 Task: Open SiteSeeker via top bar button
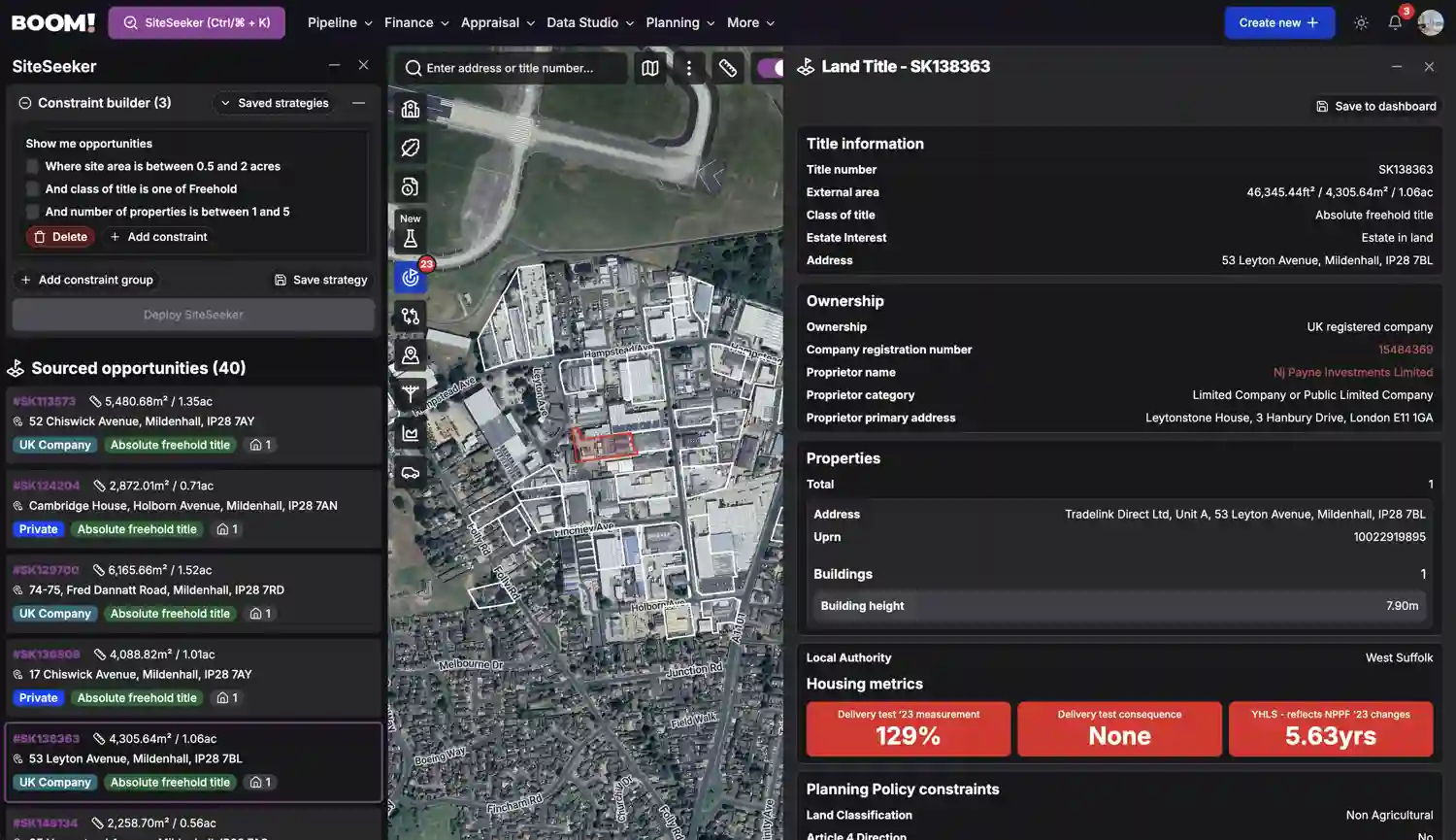coord(197,22)
